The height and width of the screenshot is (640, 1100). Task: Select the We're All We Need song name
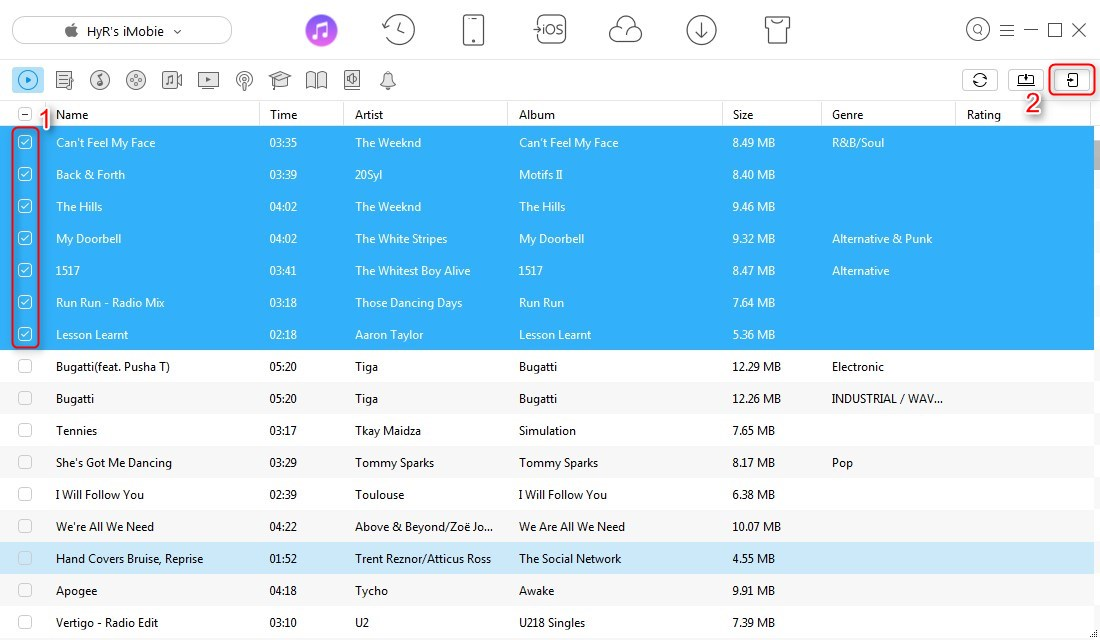pyautogui.click(x=105, y=526)
